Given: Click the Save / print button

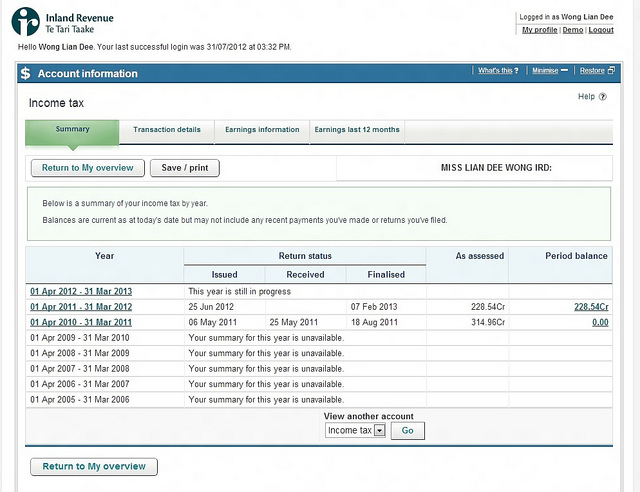Looking at the screenshot, I should (x=185, y=168).
